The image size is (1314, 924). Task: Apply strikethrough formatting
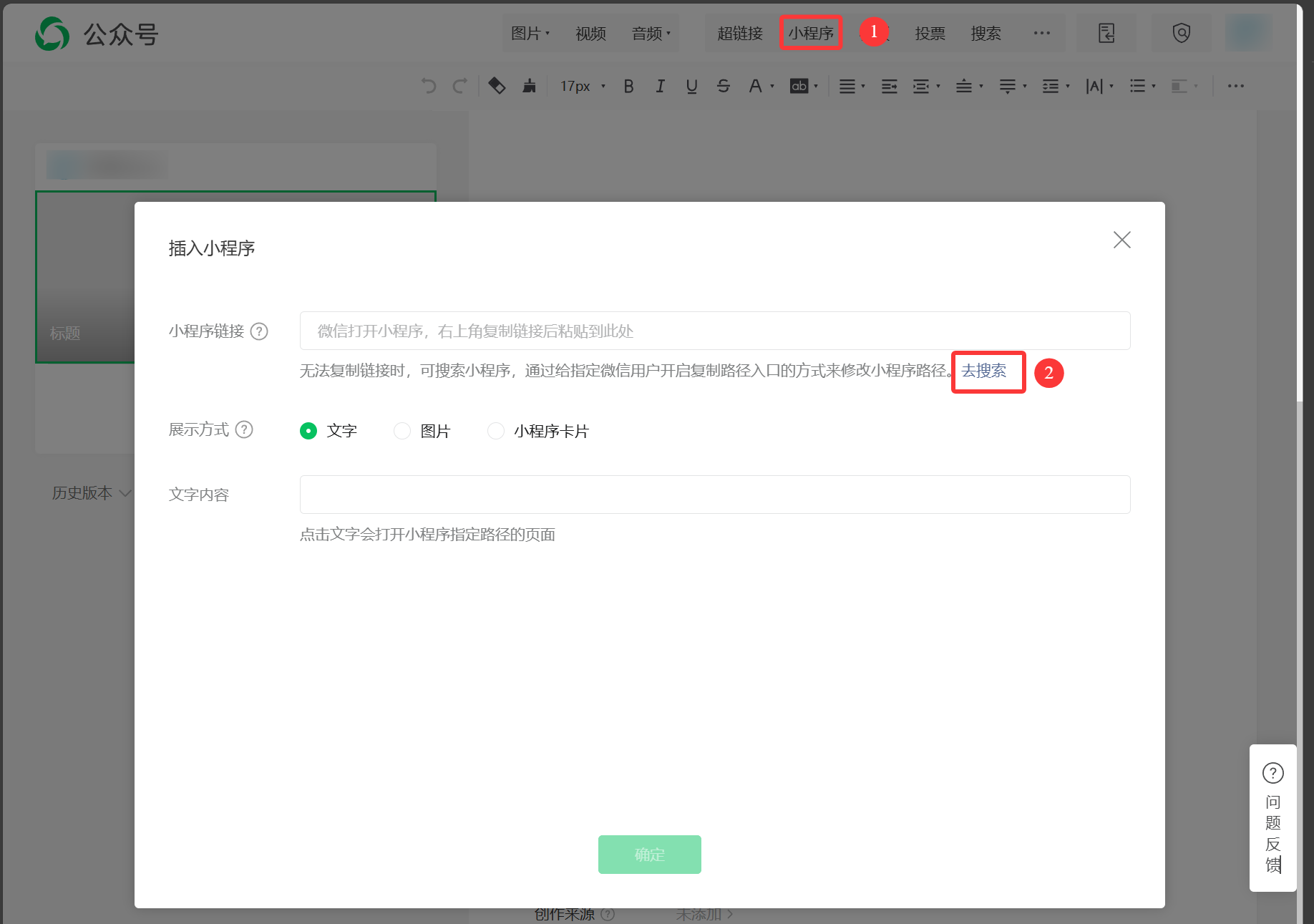pos(724,86)
